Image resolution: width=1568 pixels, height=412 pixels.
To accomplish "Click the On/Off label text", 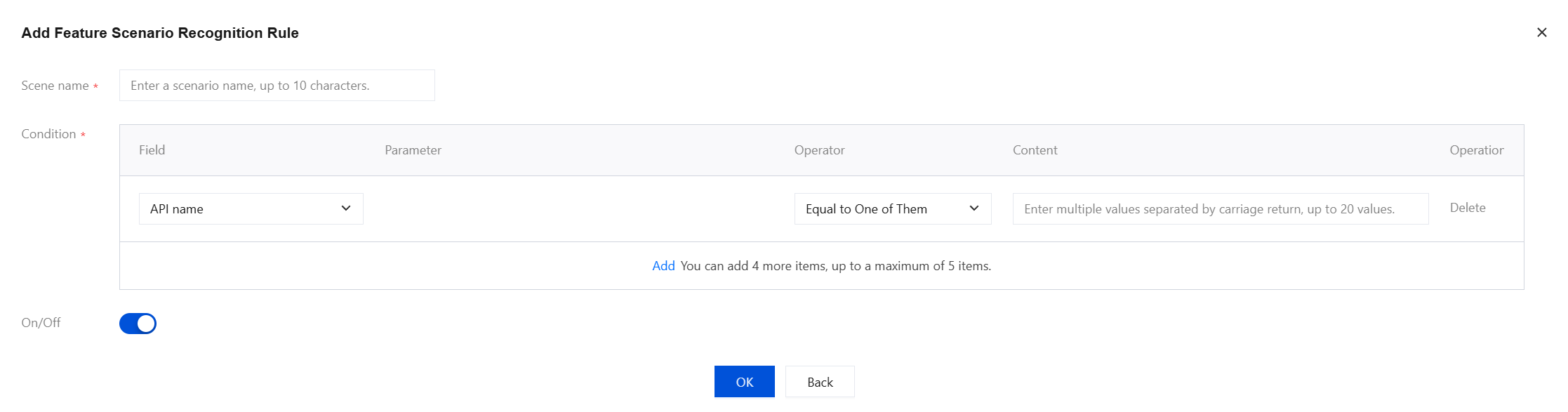I will point(41,323).
